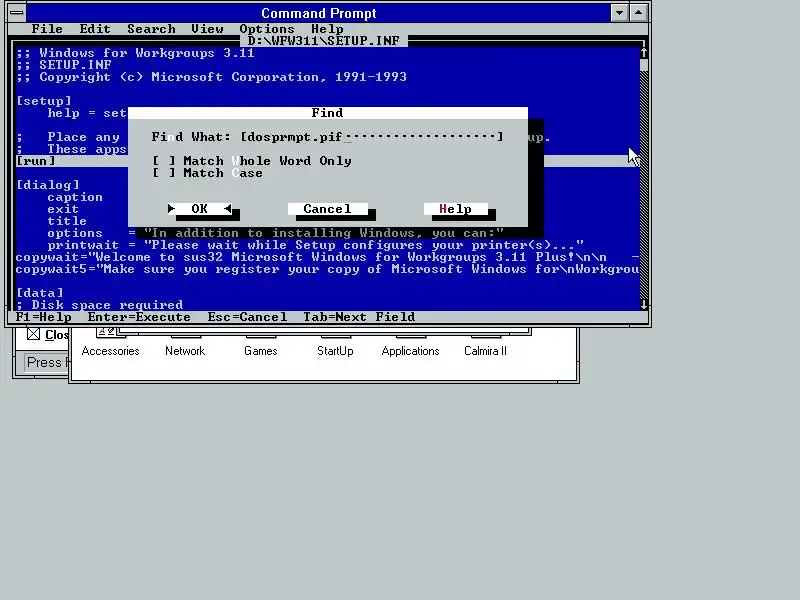Click the 'help = set' line
800x600 pixels.
(87, 113)
